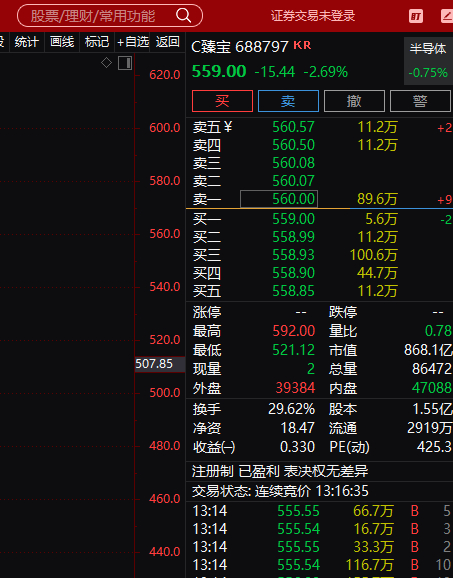Click the red 买 buy button
Image resolution: width=453 pixels, height=578 pixels.
coord(222,101)
